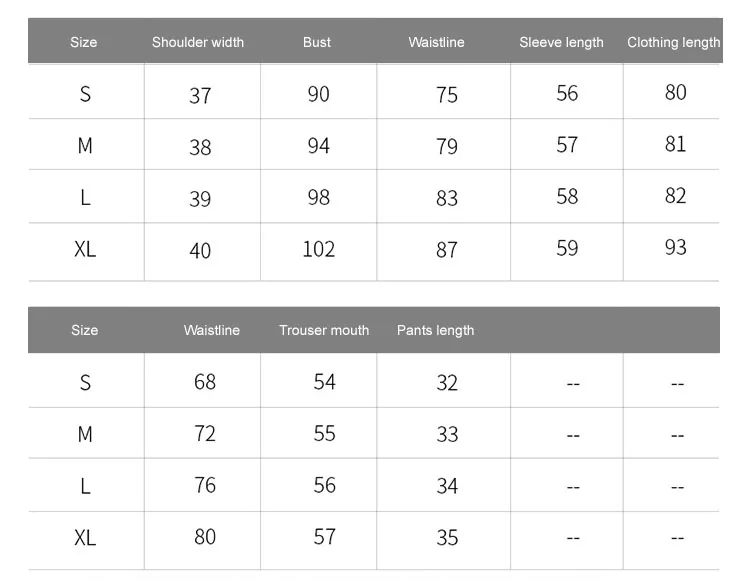The width and height of the screenshot is (750, 582).
Task: Click pants waistline value 68
Action: point(205,381)
